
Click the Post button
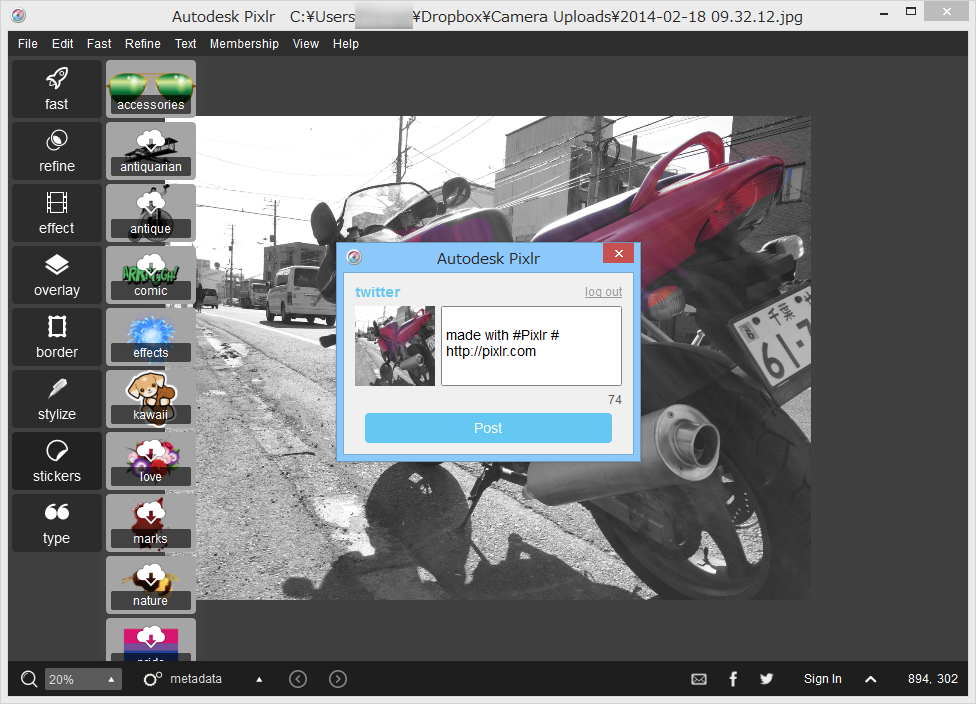pos(488,428)
